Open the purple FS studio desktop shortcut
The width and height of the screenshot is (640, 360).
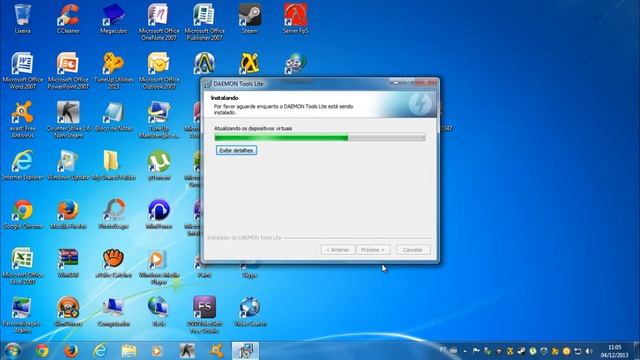pyautogui.click(x=204, y=314)
